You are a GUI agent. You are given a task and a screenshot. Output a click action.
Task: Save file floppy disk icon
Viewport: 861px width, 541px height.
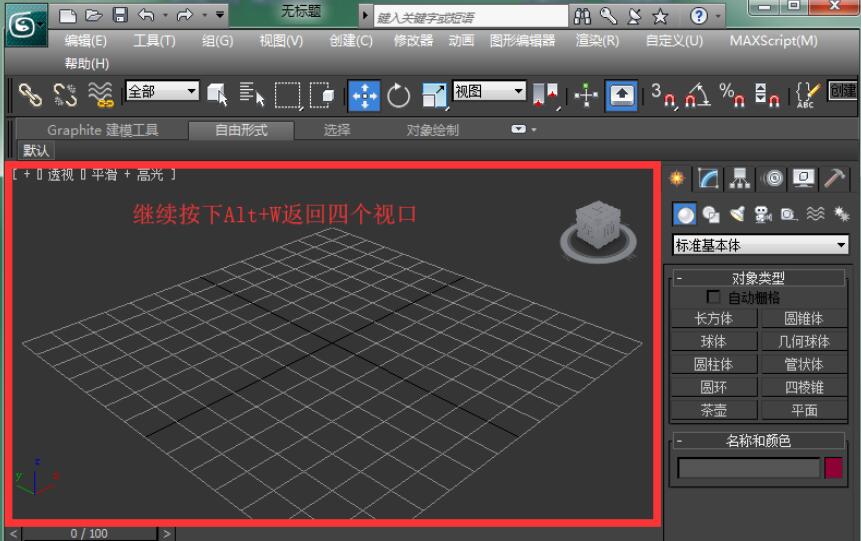pyautogui.click(x=120, y=15)
